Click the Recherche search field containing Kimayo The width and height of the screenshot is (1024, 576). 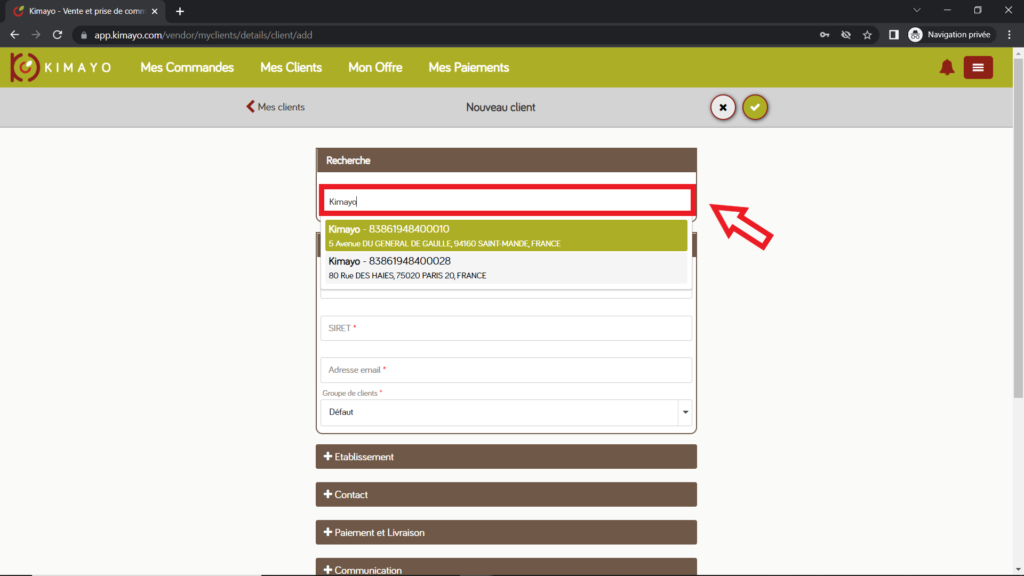click(x=506, y=201)
